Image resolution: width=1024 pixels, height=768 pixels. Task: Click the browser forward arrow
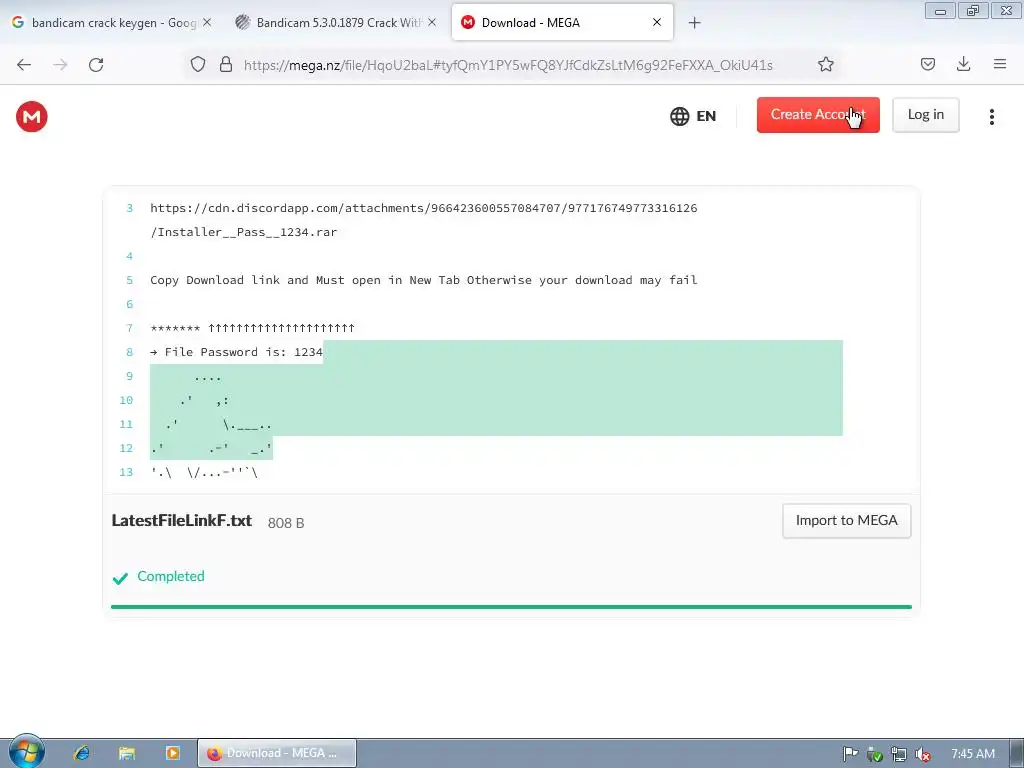click(60, 65)
